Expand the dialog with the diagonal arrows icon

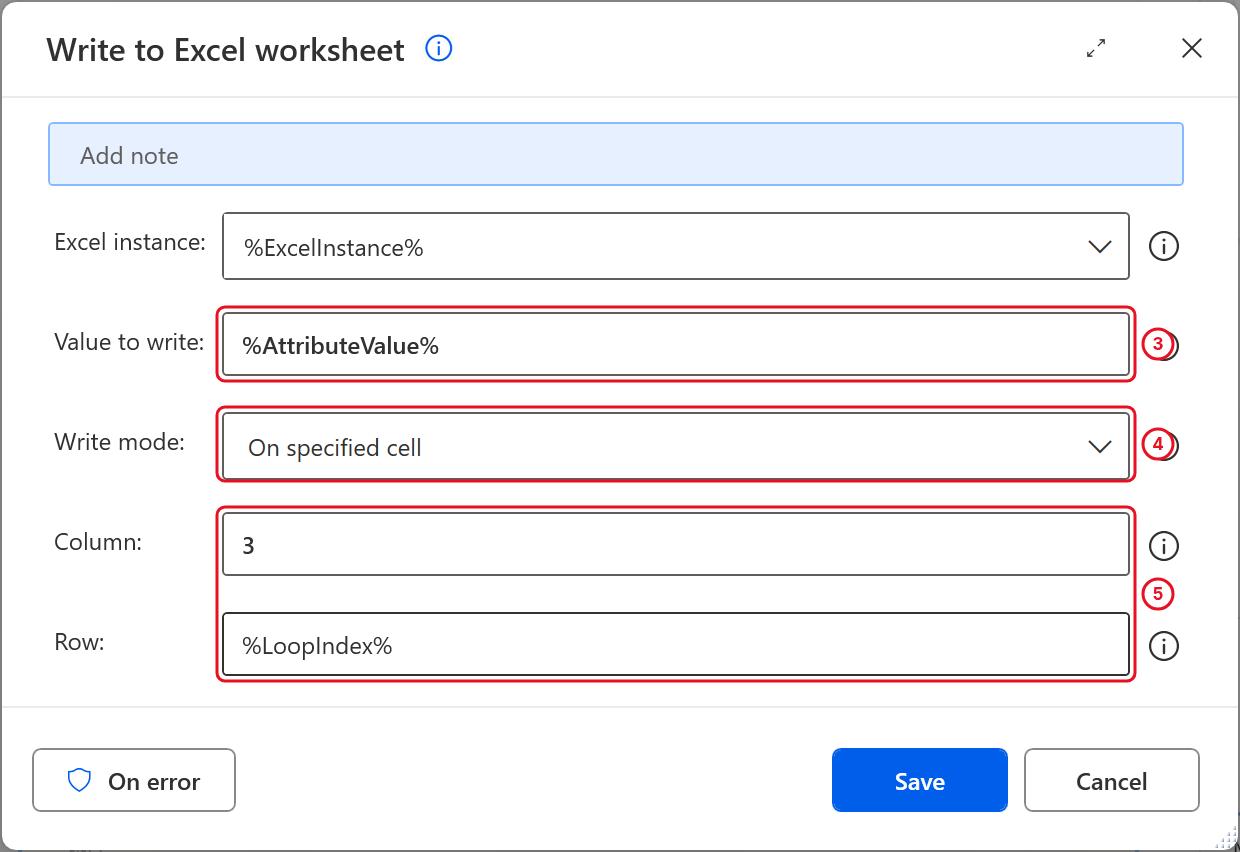click(1096, 48)
